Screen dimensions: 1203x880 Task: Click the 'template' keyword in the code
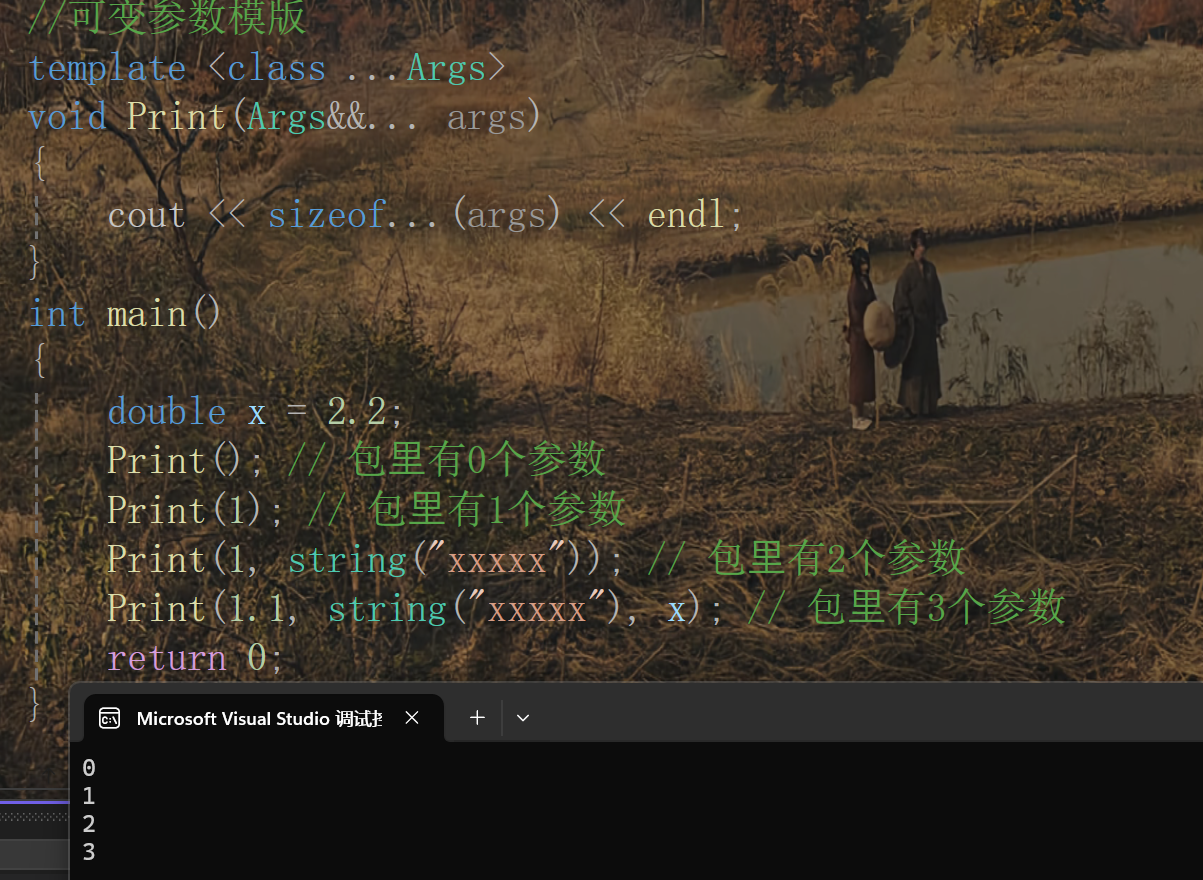coord(107,68)
